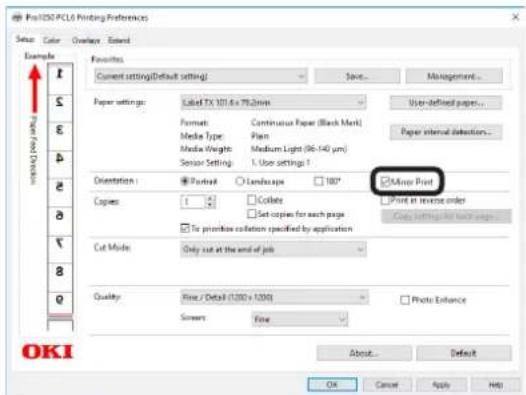
Task: Open the Screen Fine dropdown
Action: point(300,319)
